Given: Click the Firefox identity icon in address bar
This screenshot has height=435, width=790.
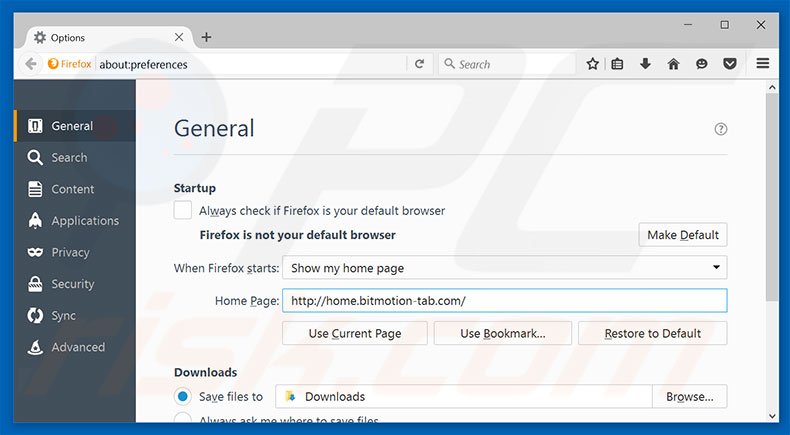Looking at the screenshot, I should pyautogui.click(x=53, y=64).
